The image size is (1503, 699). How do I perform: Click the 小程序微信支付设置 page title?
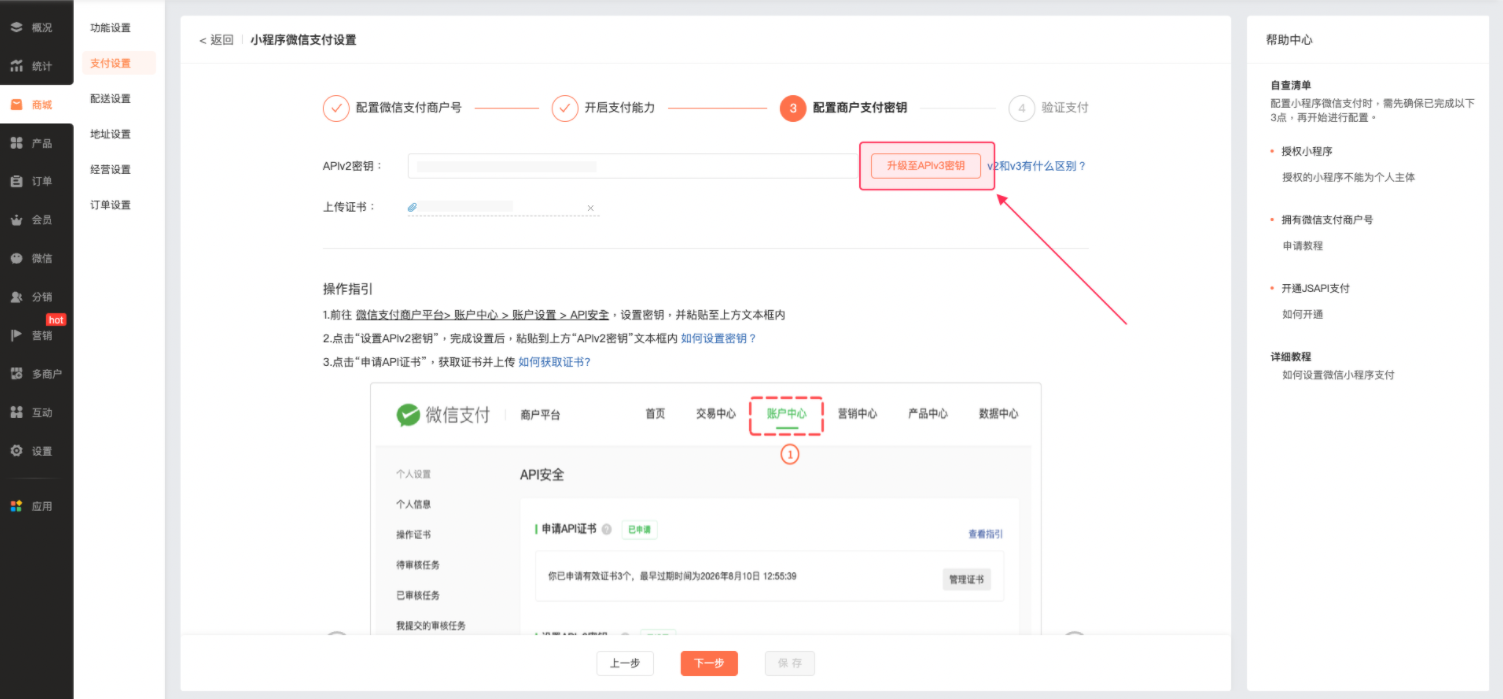coord(303,40)
